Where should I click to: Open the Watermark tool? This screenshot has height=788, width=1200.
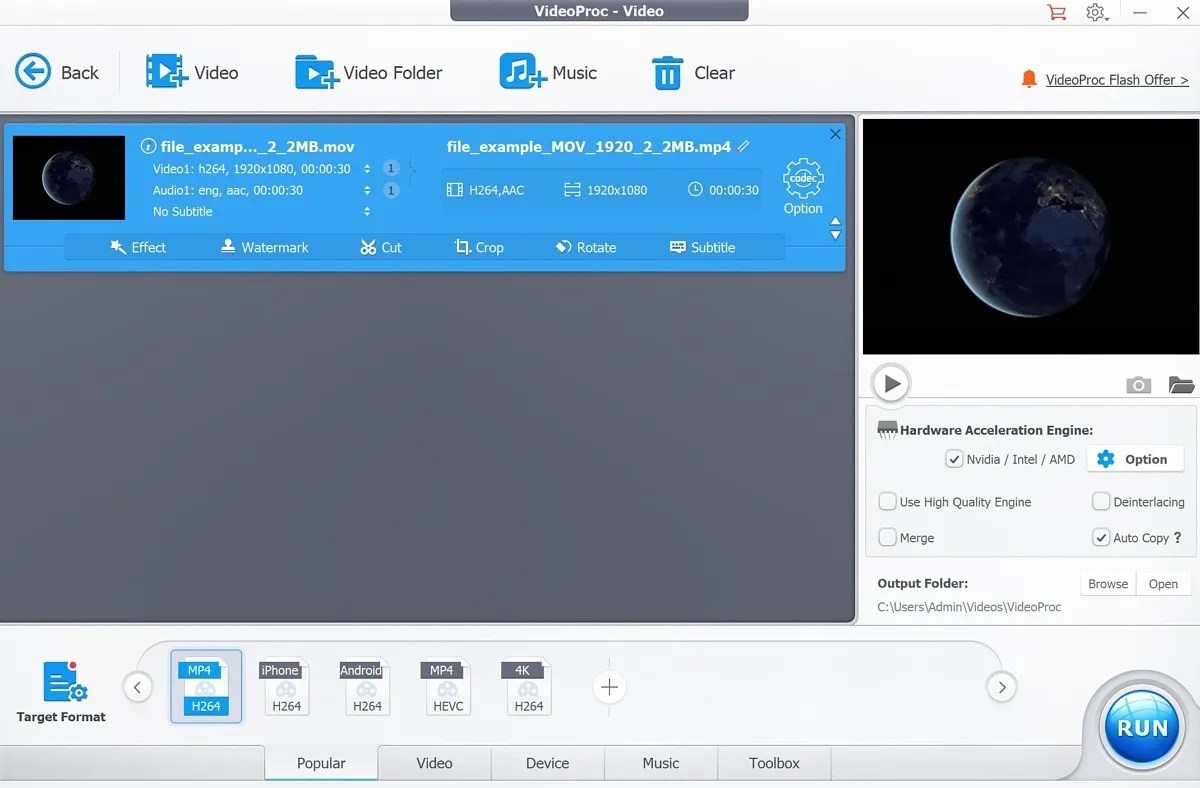(265, 247)
